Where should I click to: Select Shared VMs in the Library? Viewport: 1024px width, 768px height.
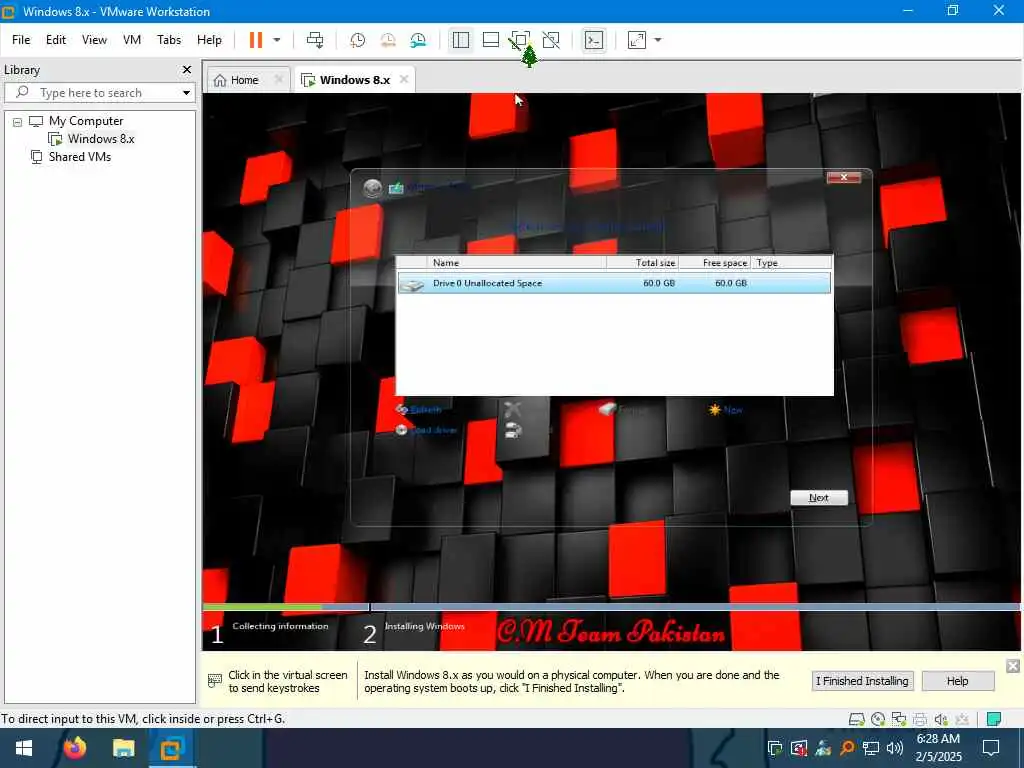[80, 157]
